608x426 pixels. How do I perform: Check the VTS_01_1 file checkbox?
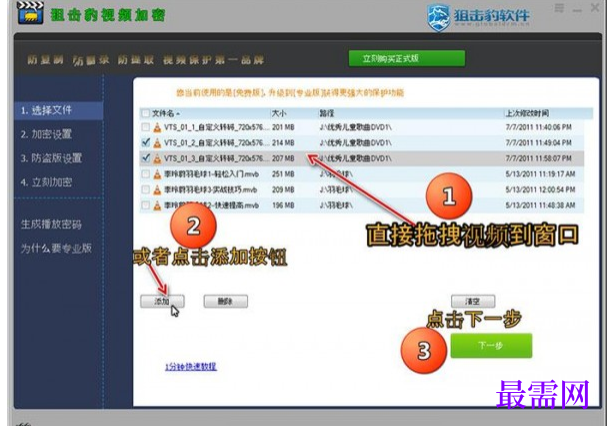[145, 127]
